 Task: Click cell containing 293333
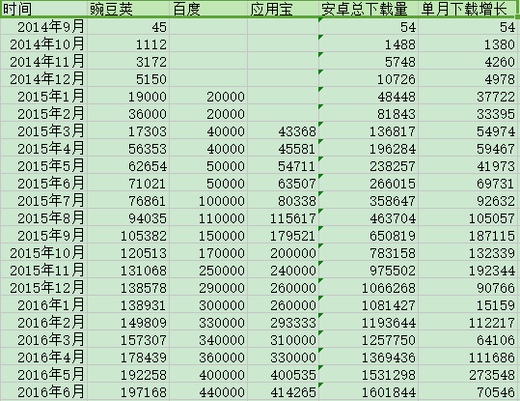(x=283, y=322)
